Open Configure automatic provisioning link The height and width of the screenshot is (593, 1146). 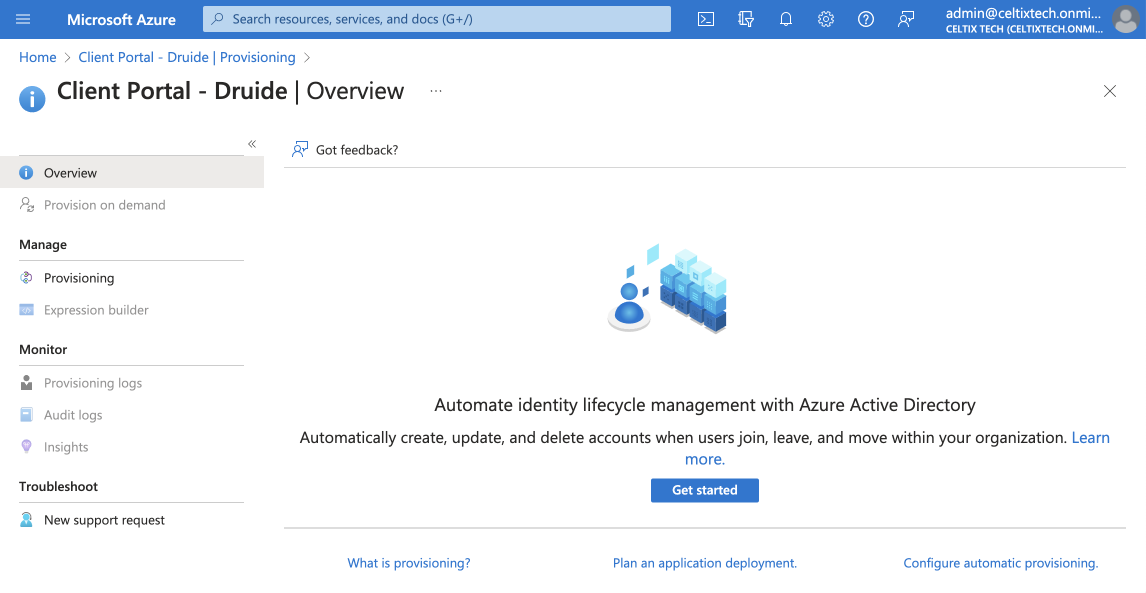click(1001, 563)
